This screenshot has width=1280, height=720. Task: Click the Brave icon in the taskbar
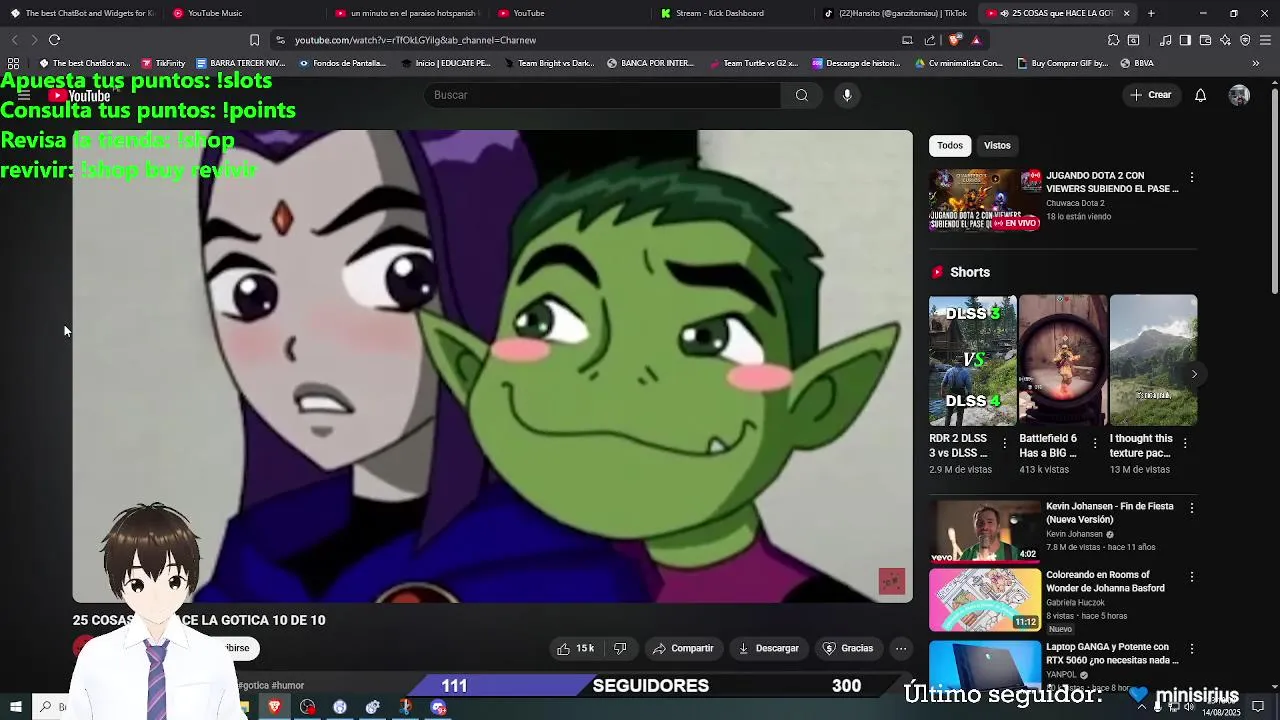point(275,707)
